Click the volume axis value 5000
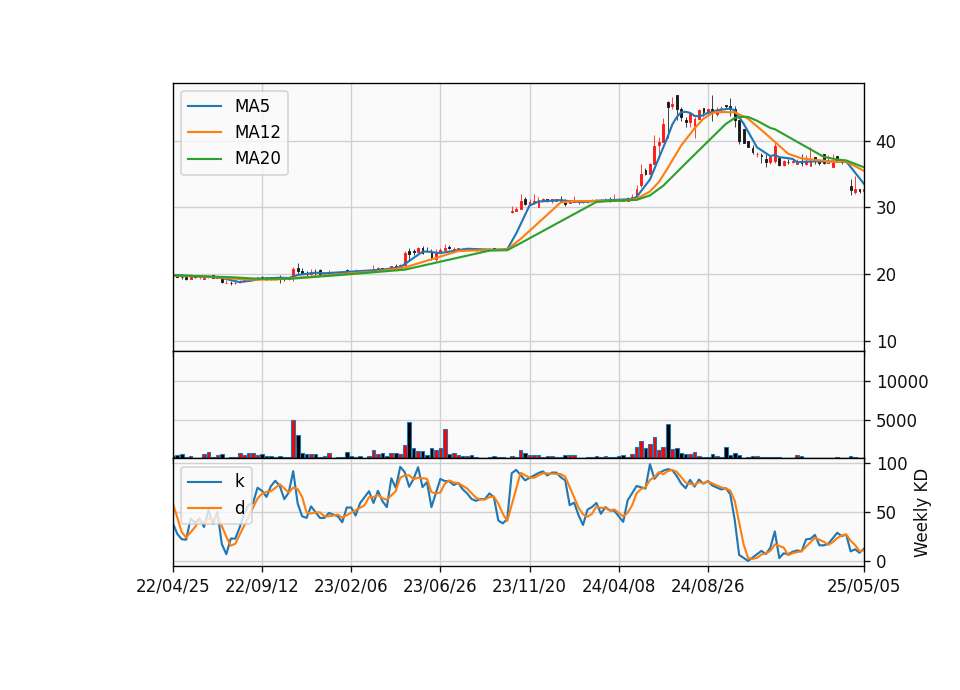The height and width of the screenshot is (690, 960). click(896, 421)
